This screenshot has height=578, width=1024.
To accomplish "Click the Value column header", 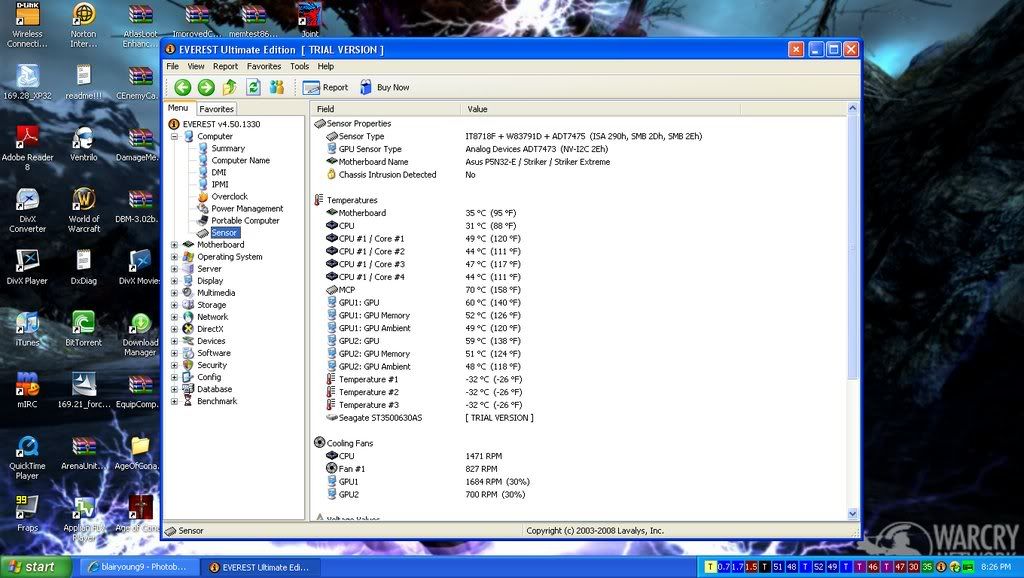I will coord(601,109).
